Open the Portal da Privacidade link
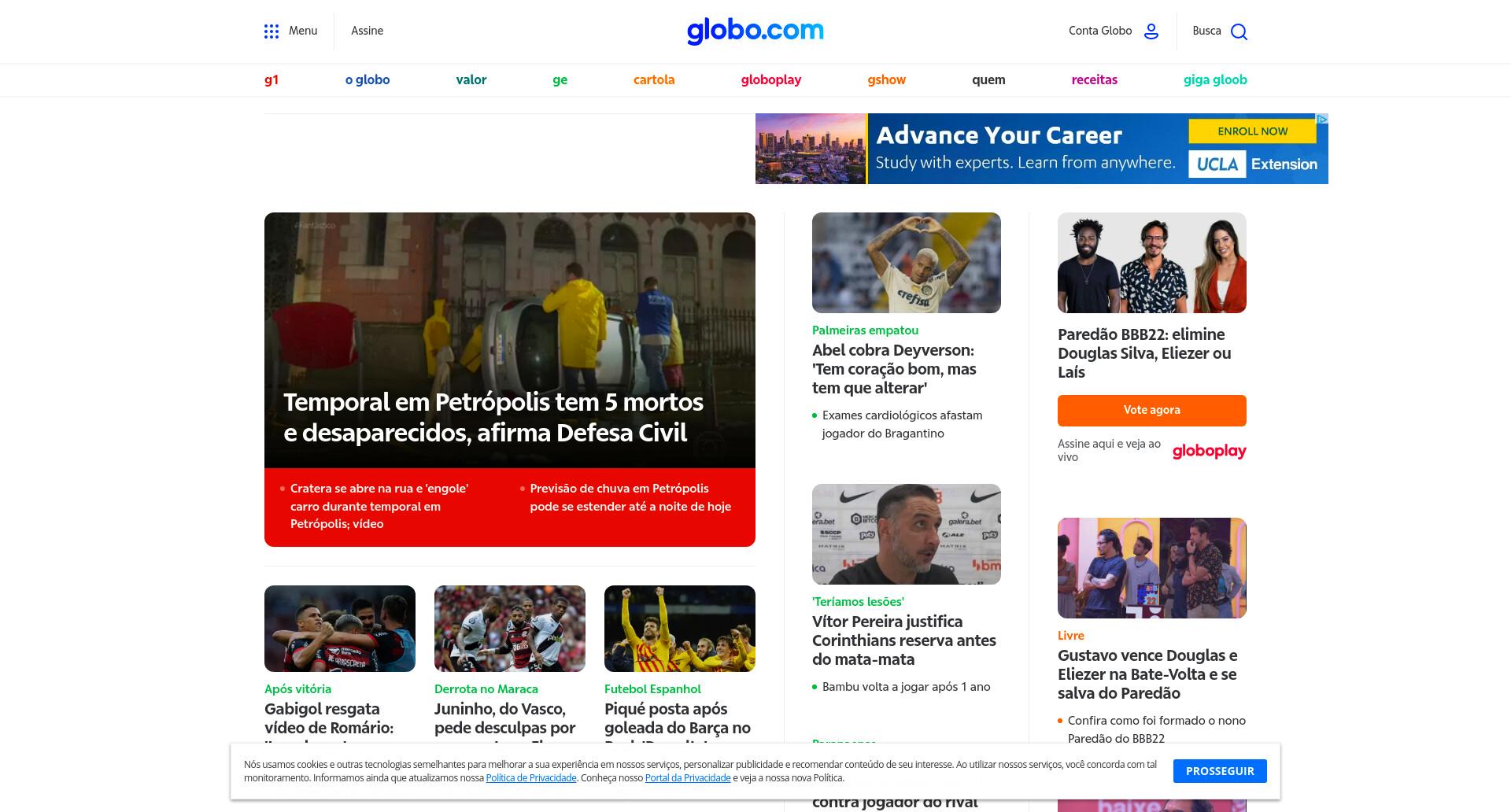This screenshot has height=812, width=1511. point(688,778)
